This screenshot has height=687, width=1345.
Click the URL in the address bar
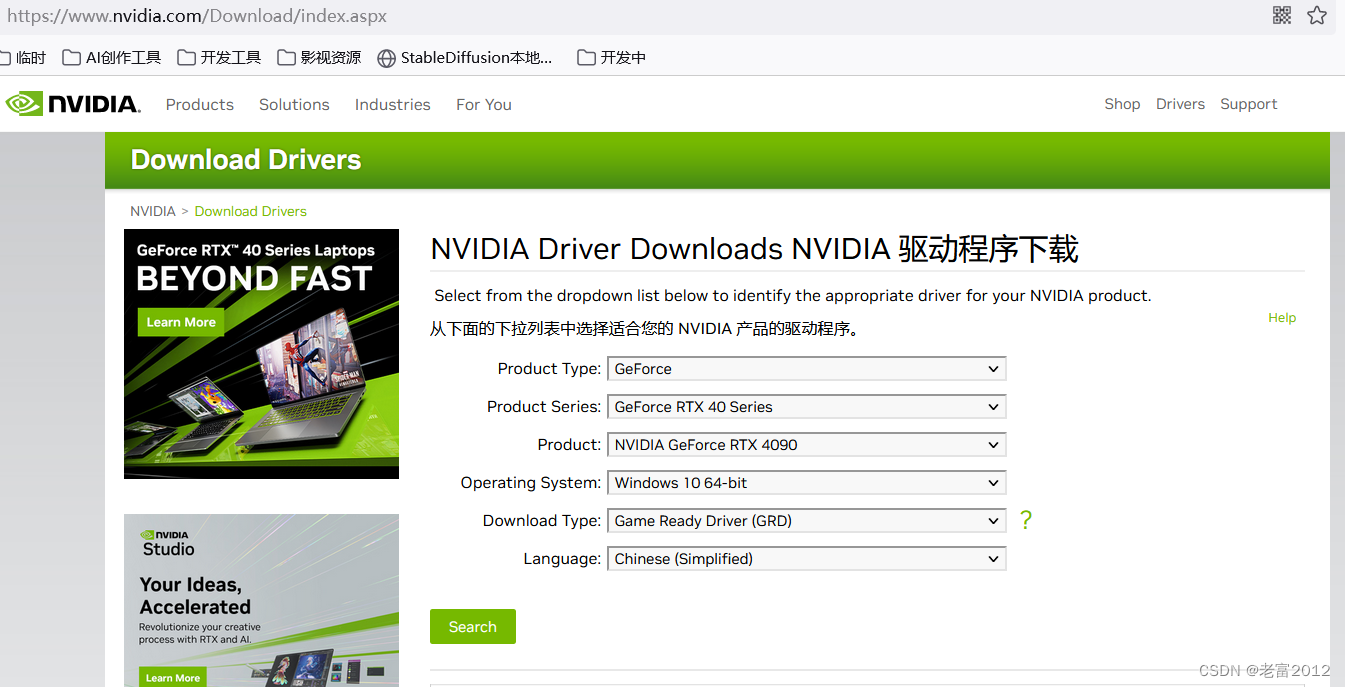point(197,16)
